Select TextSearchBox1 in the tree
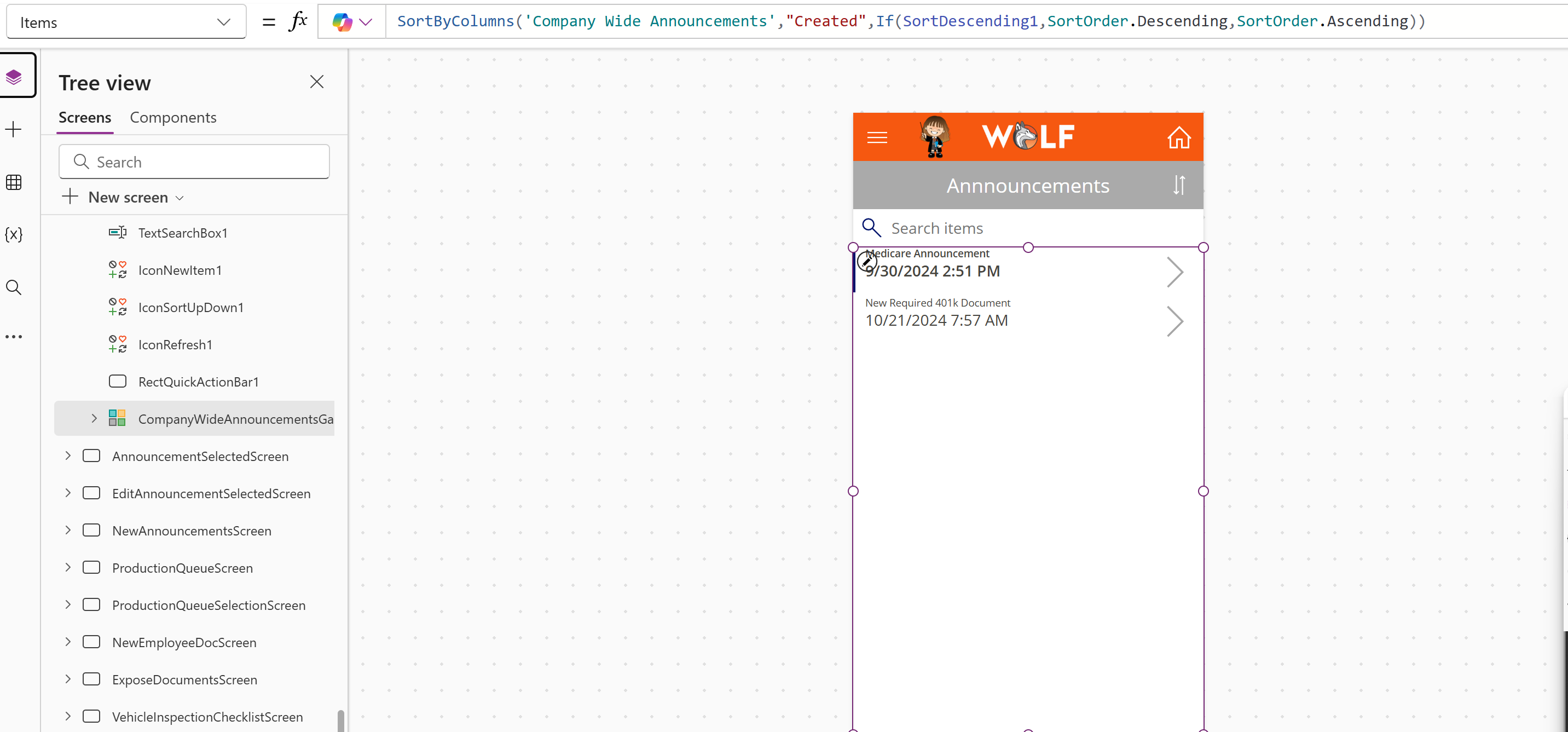 click(x=183, y=233)
